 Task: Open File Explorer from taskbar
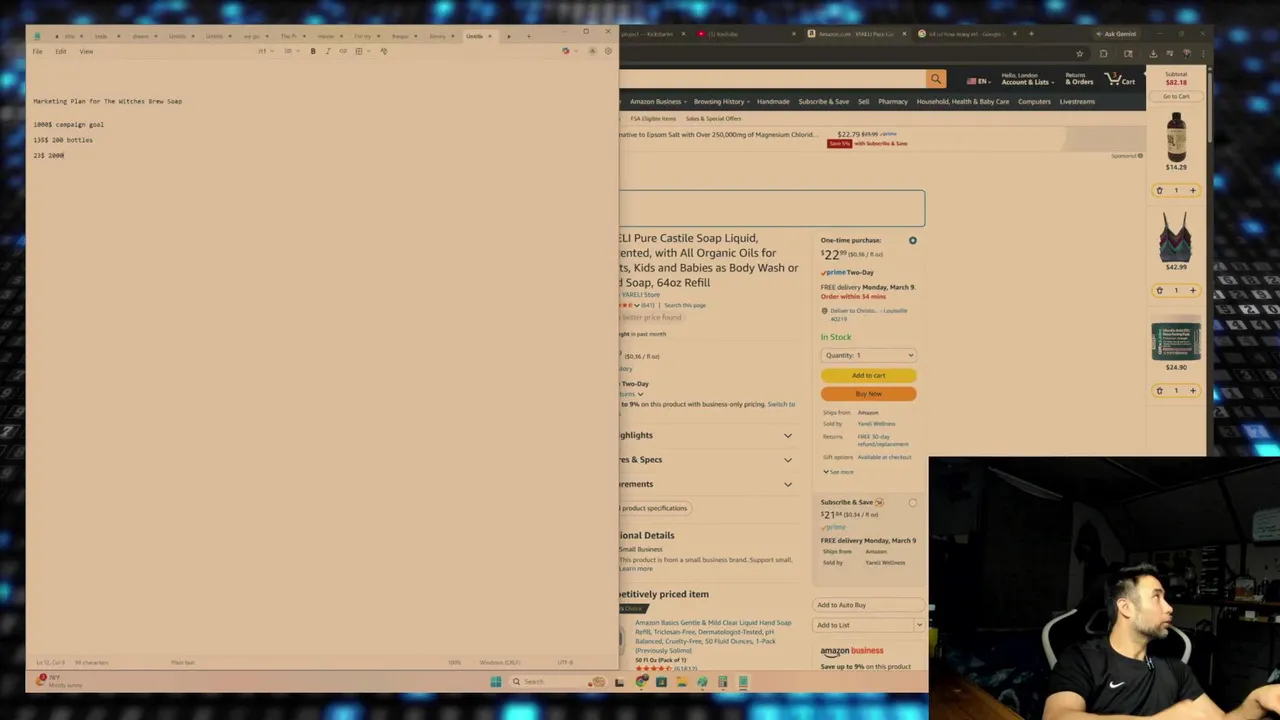click(x=682, y=682)
